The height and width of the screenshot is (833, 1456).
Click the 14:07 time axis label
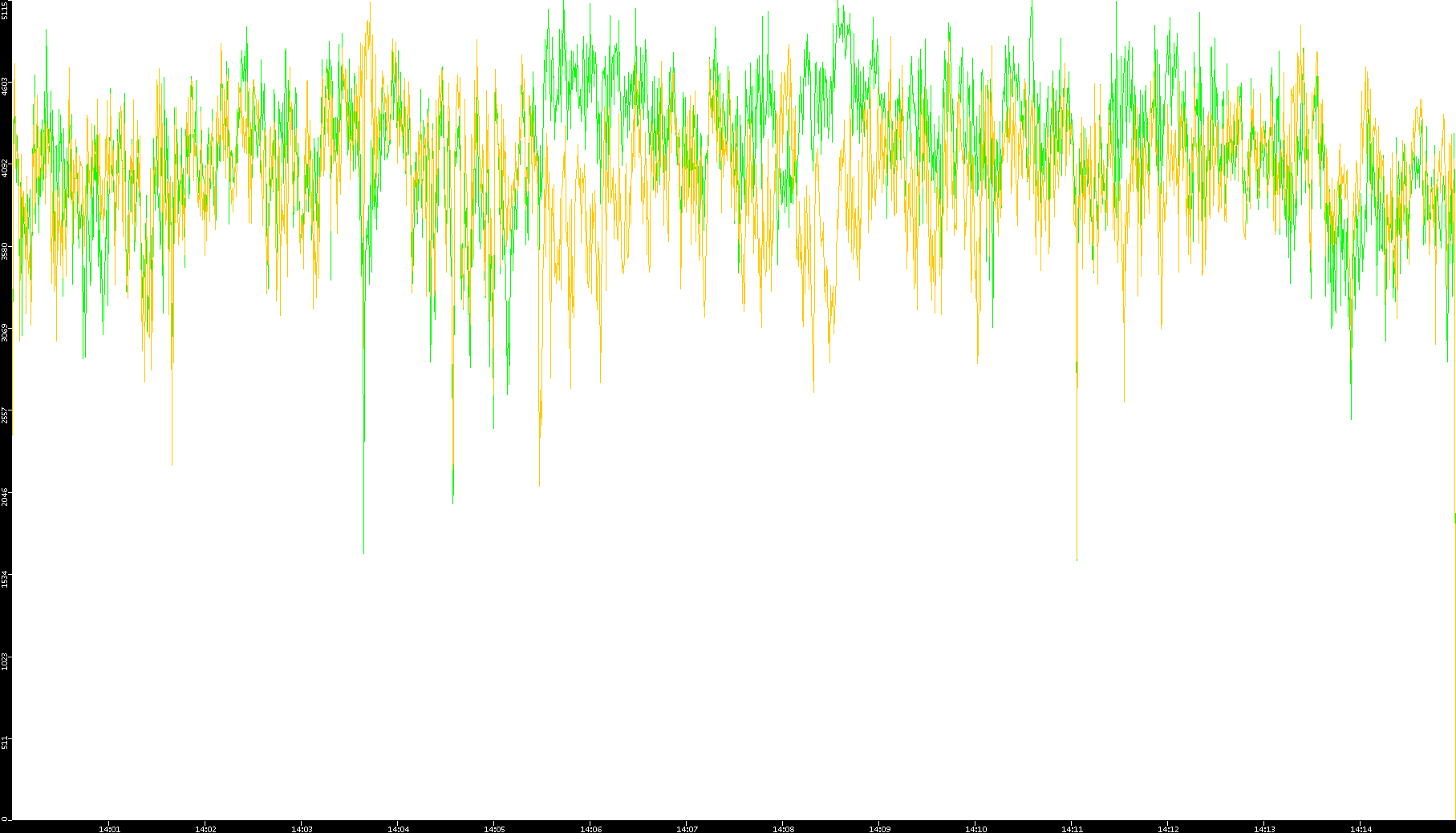pyautogui.click(x=687, y=829)
